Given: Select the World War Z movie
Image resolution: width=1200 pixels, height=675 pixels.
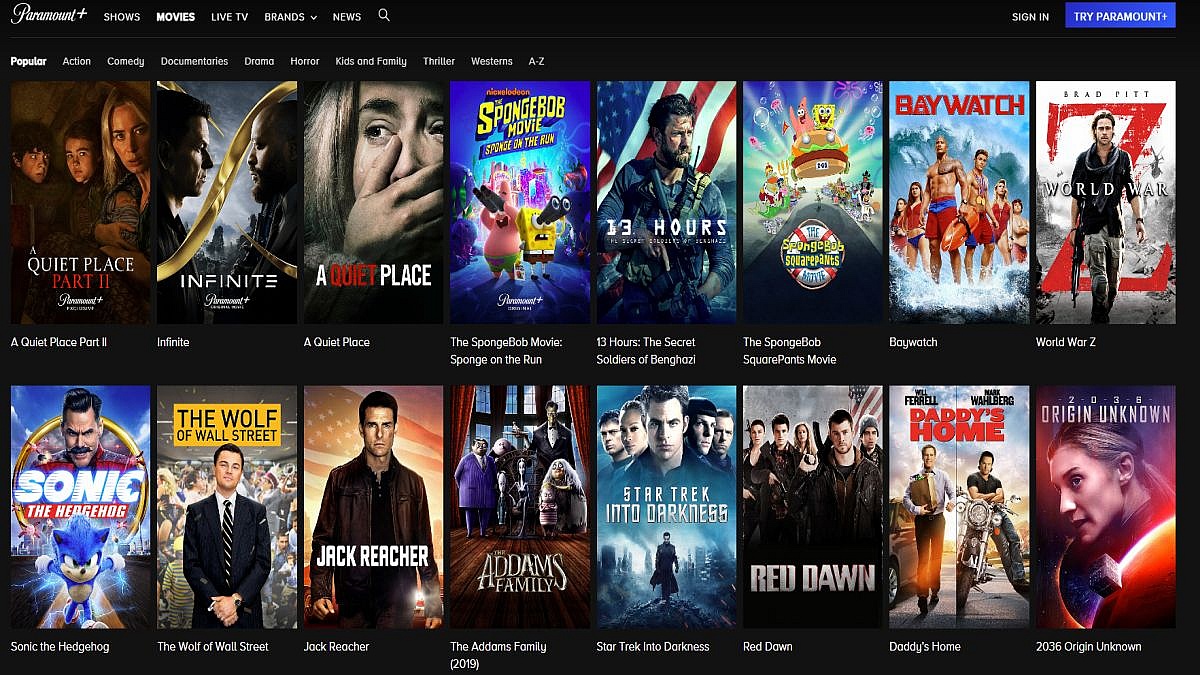Looking at the screenshot, I should [x=1105, y=202].
